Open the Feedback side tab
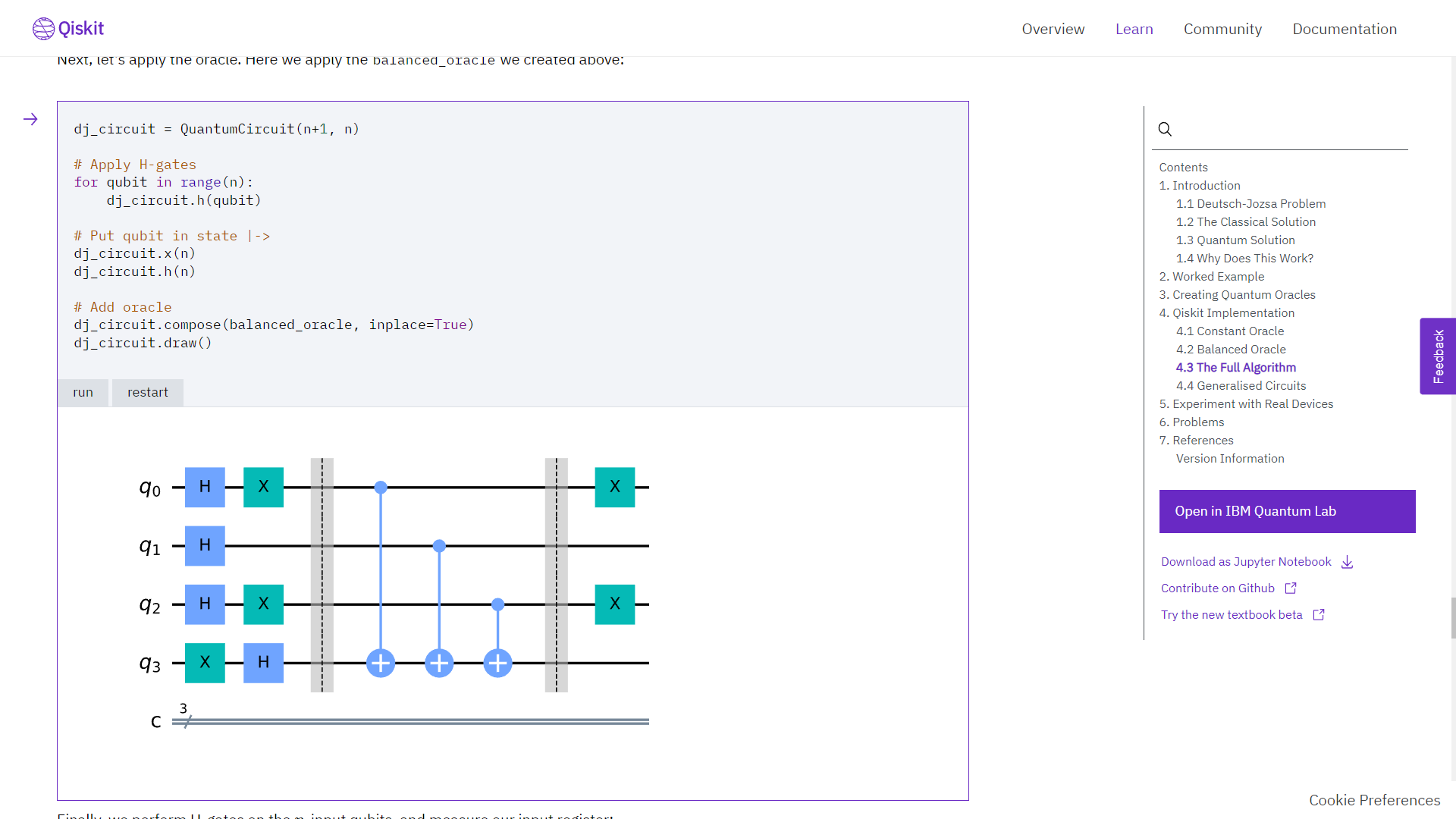 (1438, 356)
